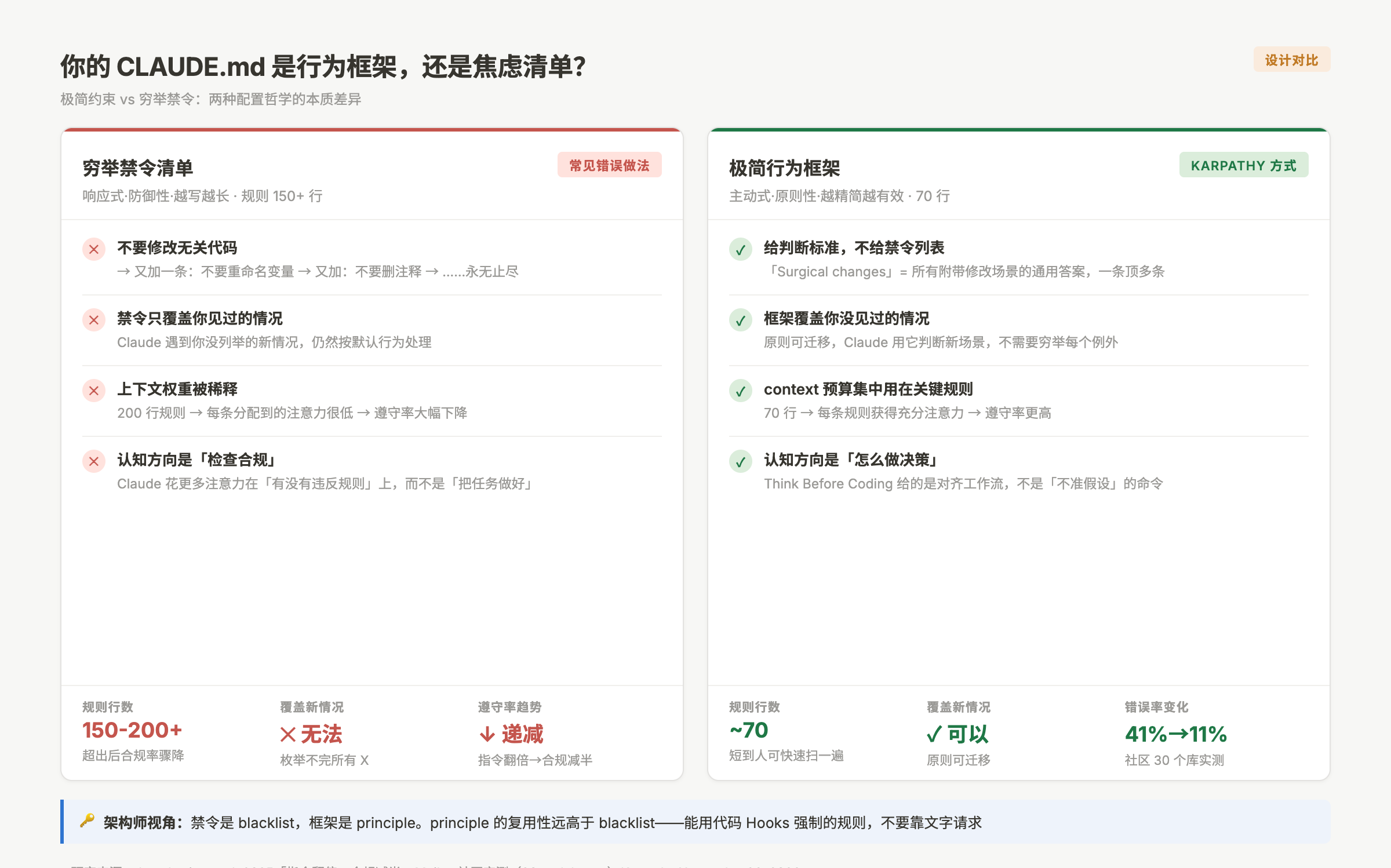Click the green stat value 41%→11%
1391x868 pixels.
pyautogui.click(x=1176, y=734)
